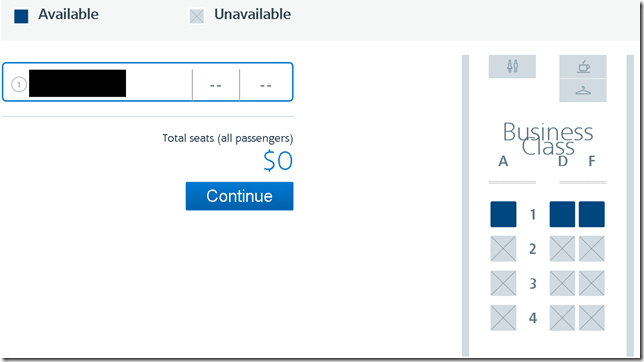Click unavailable seat 2F
The image size is (644, 362).
coord(591,249)
